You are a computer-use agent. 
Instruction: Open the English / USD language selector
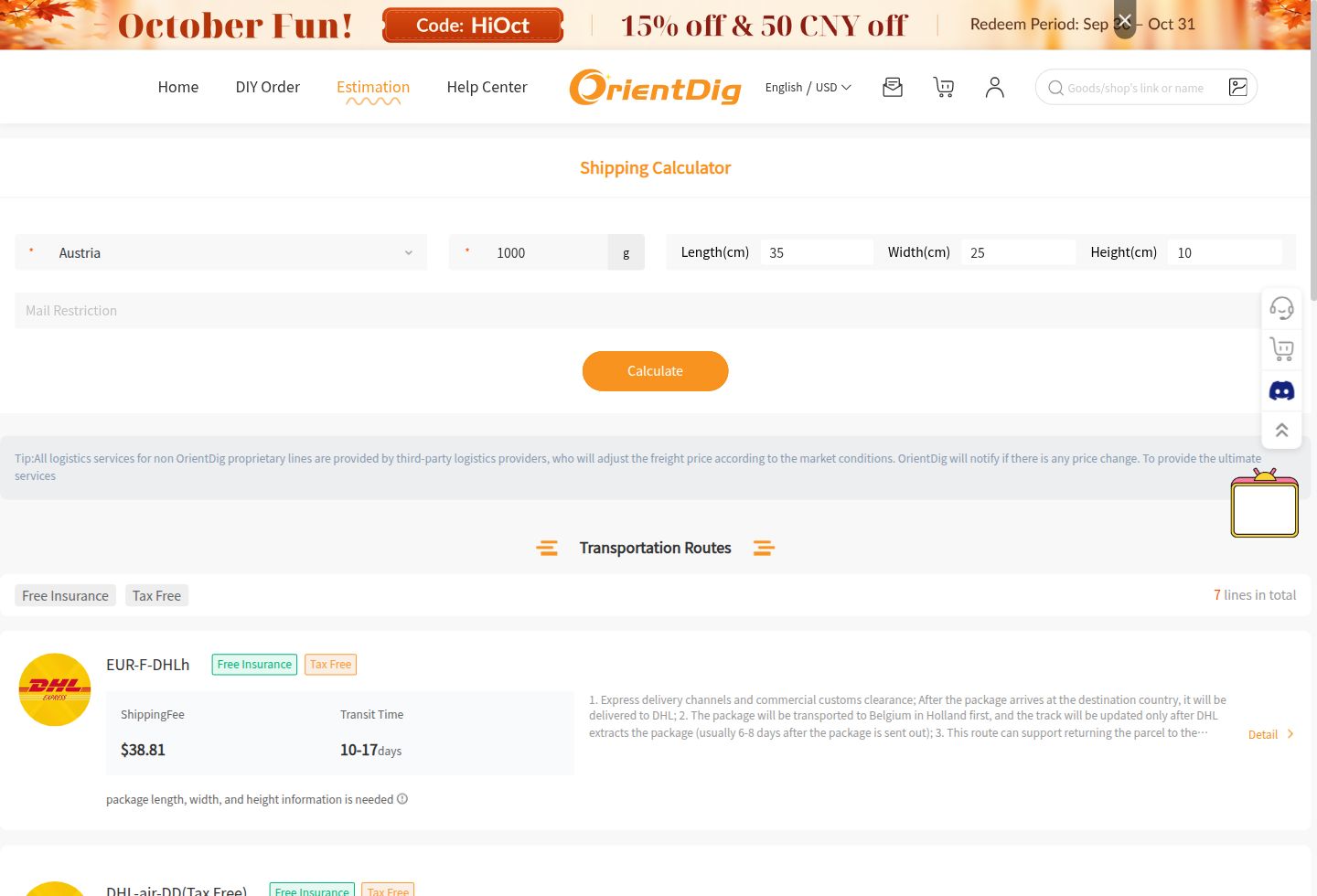point(808,87)
